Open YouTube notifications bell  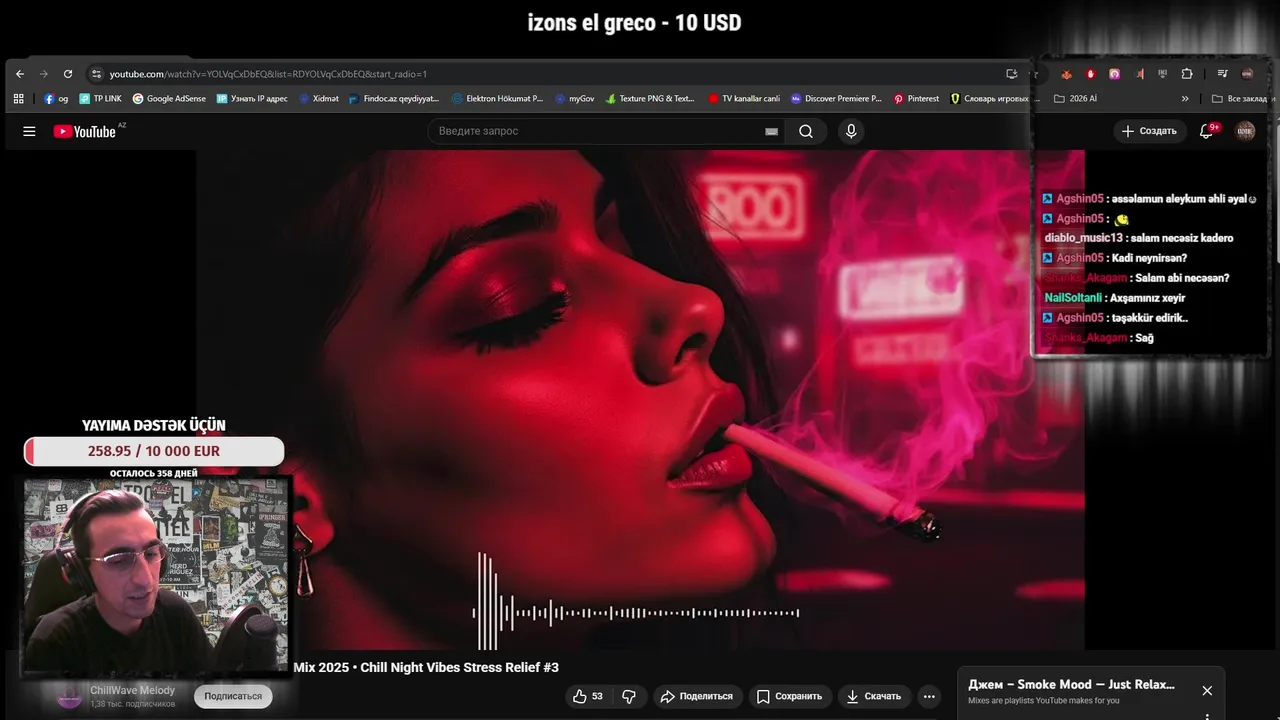tap(1206, 131)
